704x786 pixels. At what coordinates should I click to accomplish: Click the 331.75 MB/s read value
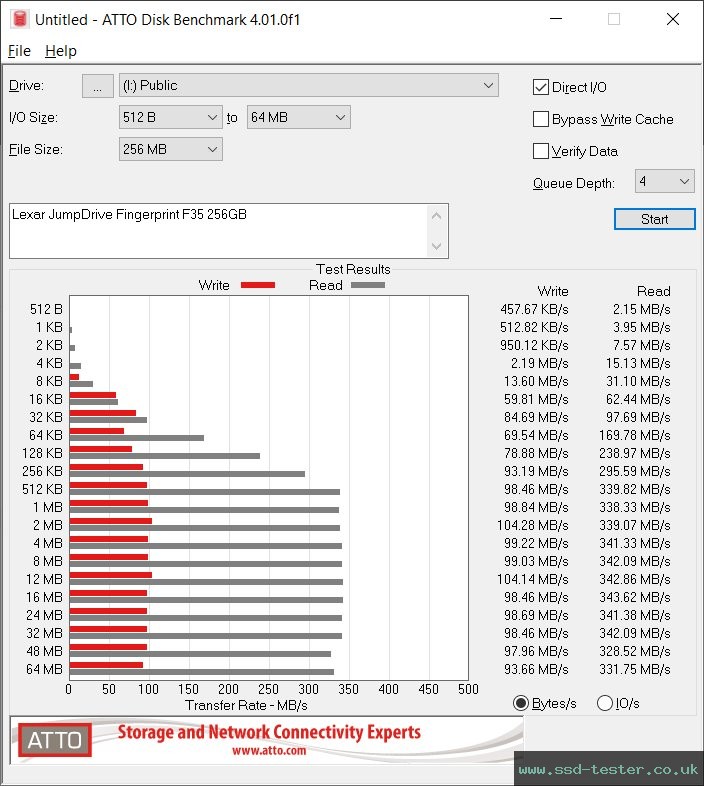[635, 669]
